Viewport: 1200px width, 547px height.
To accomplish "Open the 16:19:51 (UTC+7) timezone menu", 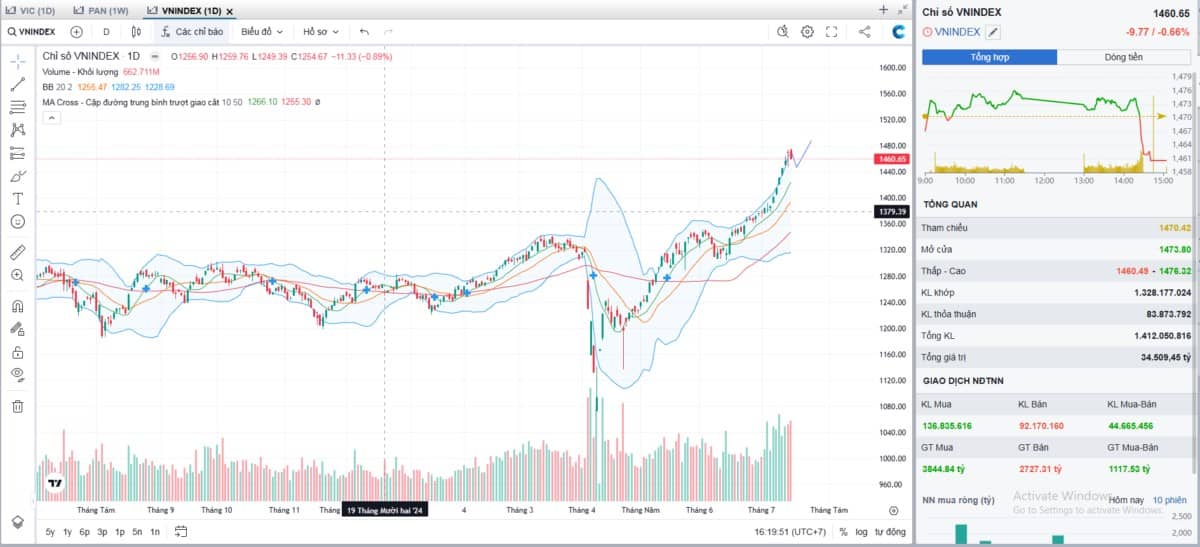I will tap(790, 532).
